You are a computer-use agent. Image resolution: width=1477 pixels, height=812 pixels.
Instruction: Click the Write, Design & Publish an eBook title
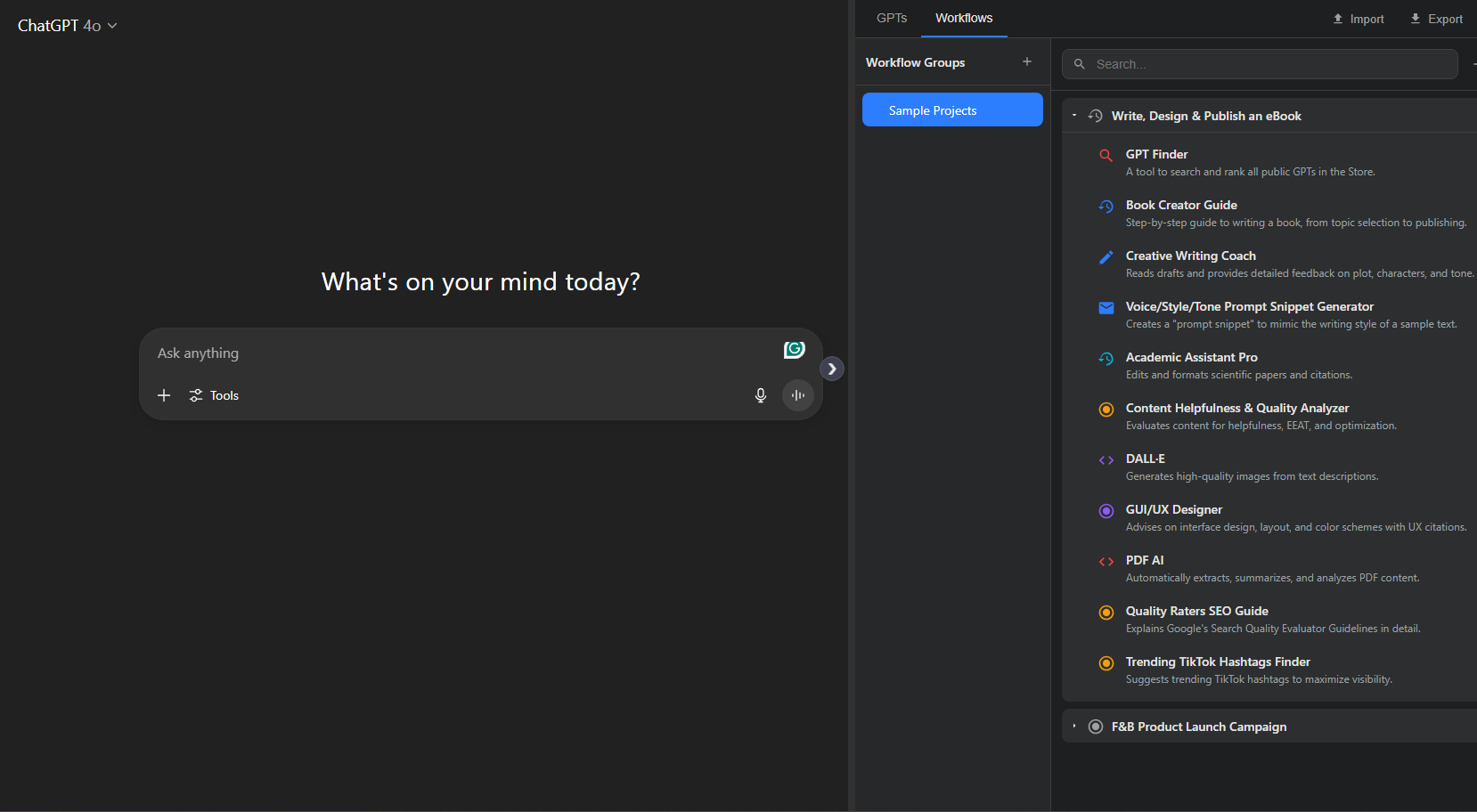[1206, 116]
